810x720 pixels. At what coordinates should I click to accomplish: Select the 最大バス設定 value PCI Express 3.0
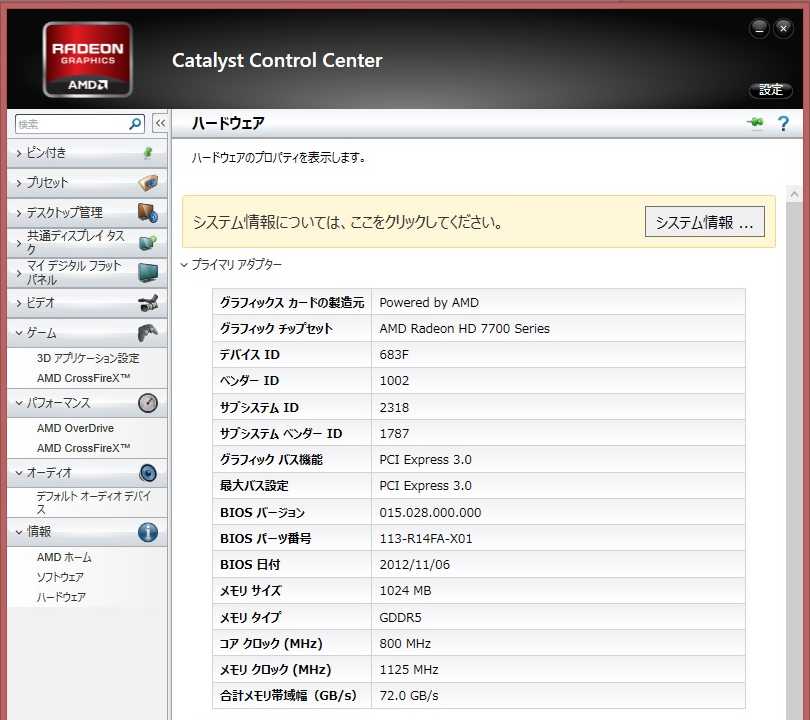[425, 486]
